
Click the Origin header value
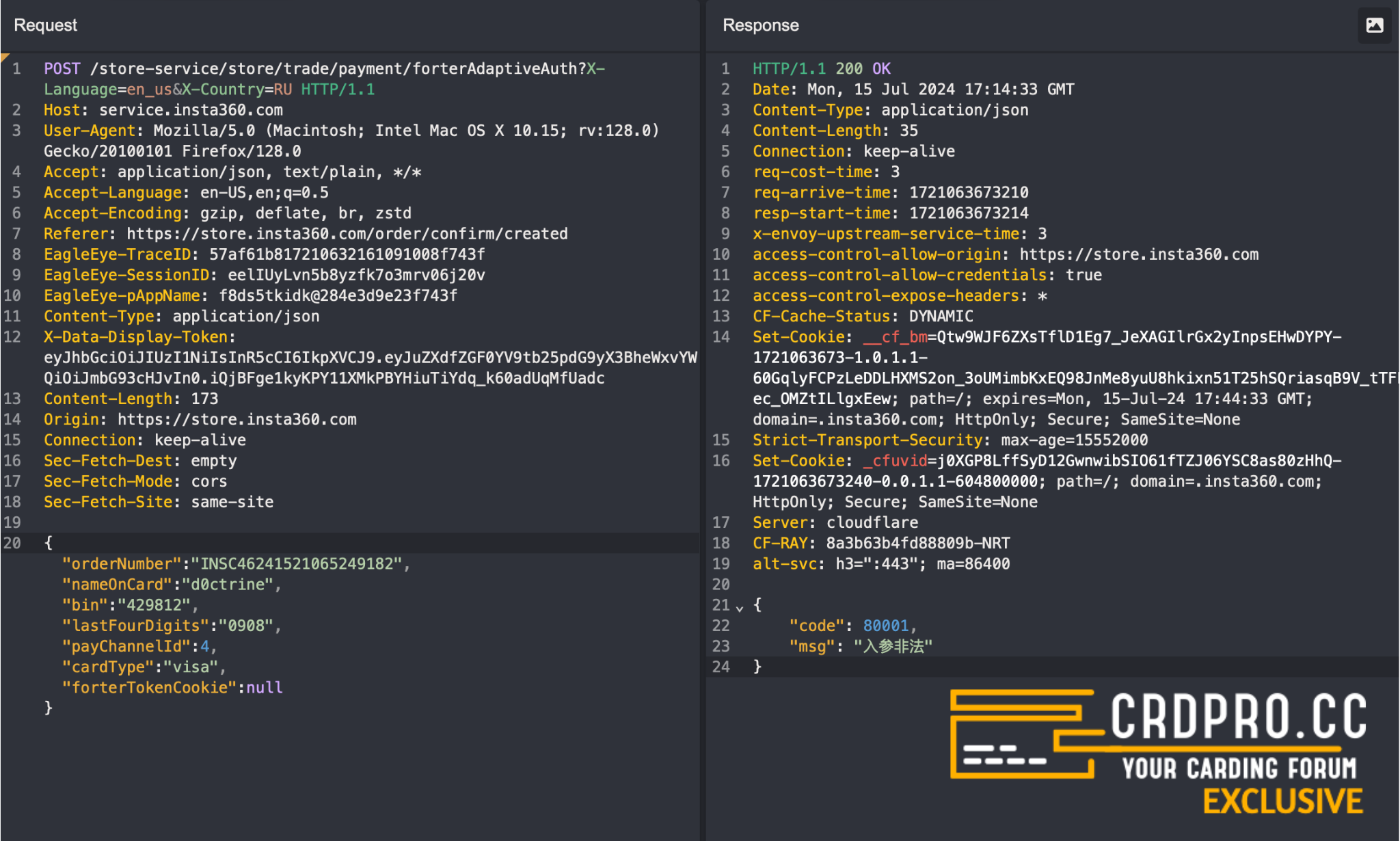[x=237, y=419]
